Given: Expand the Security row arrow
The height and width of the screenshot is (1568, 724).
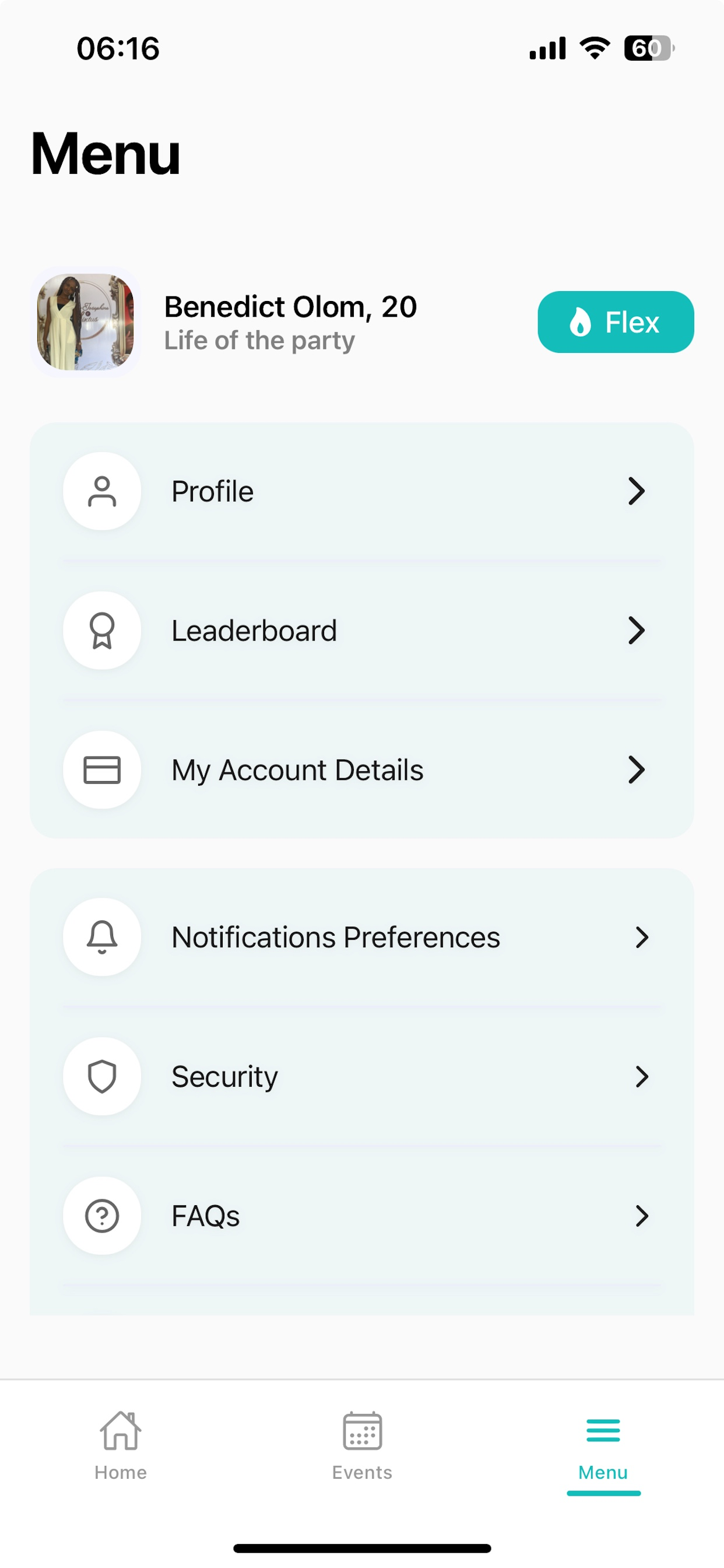Looking at the screenshot, I should [642, 1077].
